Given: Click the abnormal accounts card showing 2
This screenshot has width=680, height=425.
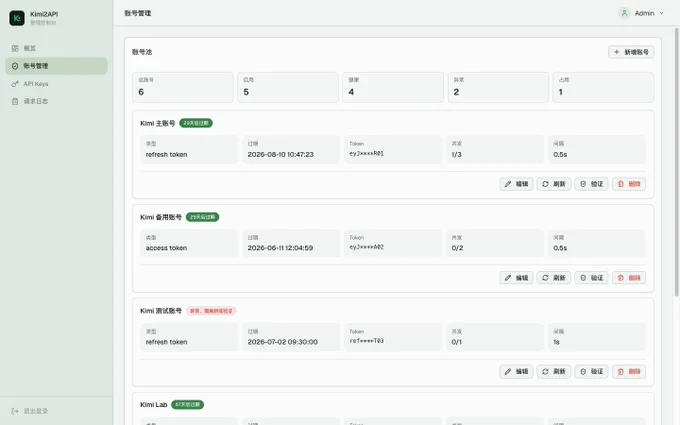Looking at the screenshot, I should [x=498, y=87].
